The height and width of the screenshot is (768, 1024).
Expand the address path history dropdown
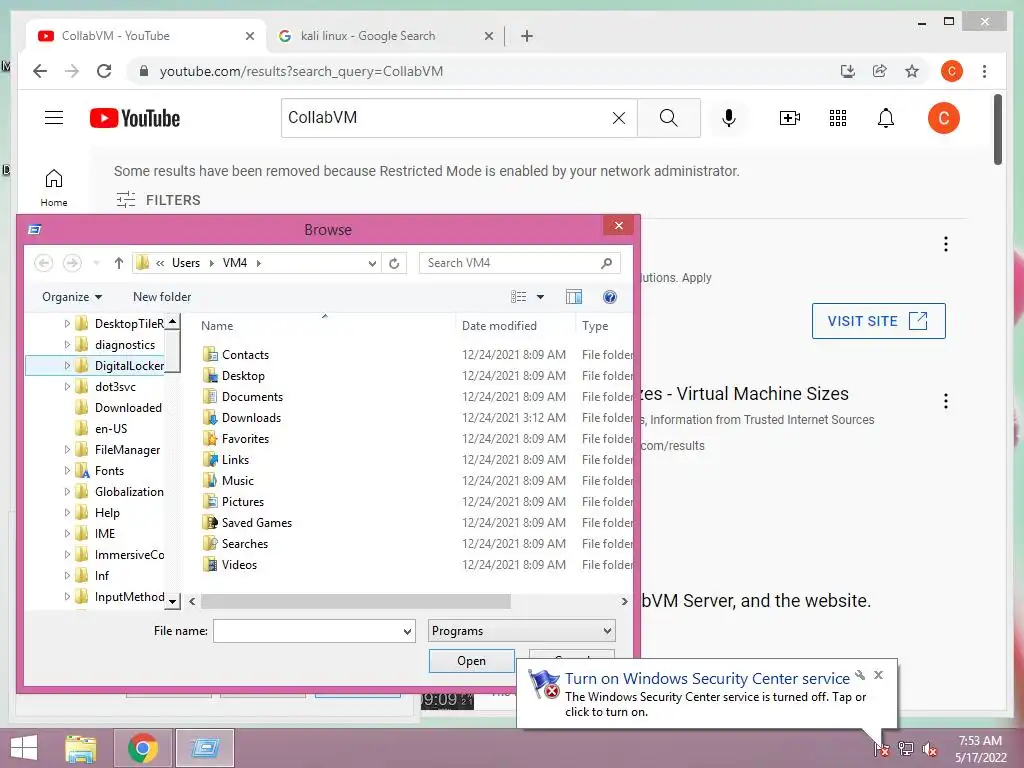[372, 263]
